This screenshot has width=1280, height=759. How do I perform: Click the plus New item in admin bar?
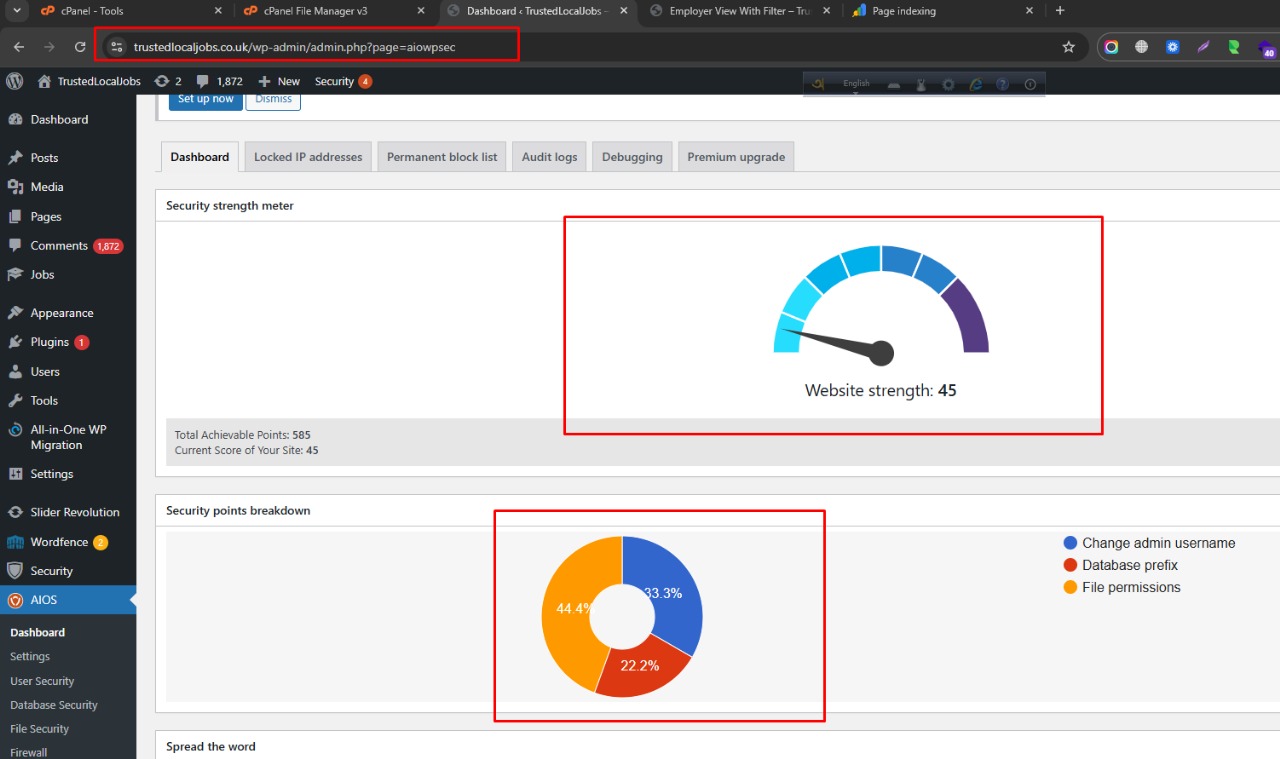coord(279,81)
